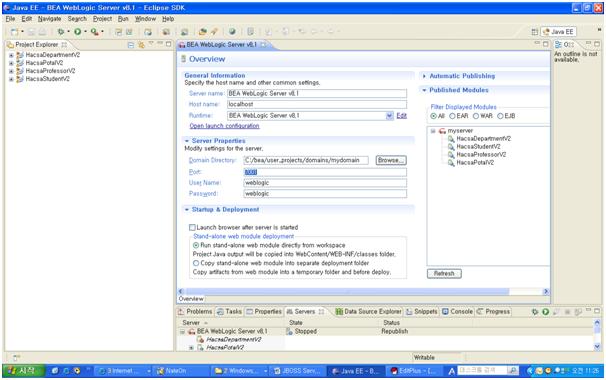Screen dimensions: 606x380
Task: Start the server with green run icon
Action: pos(545,312)
